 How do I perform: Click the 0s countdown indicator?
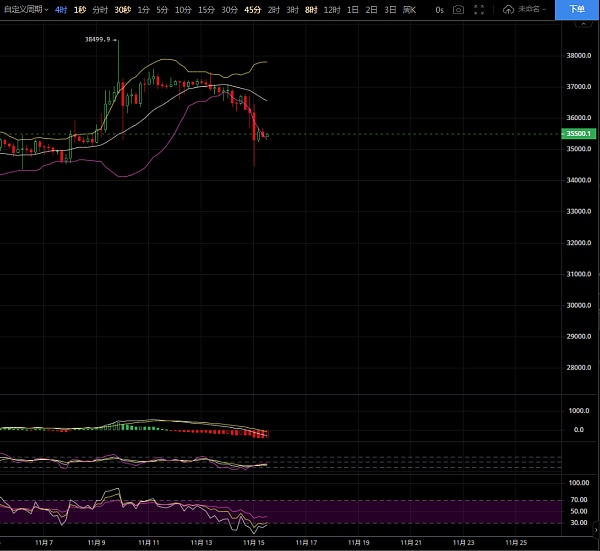(x=439, y=9)
